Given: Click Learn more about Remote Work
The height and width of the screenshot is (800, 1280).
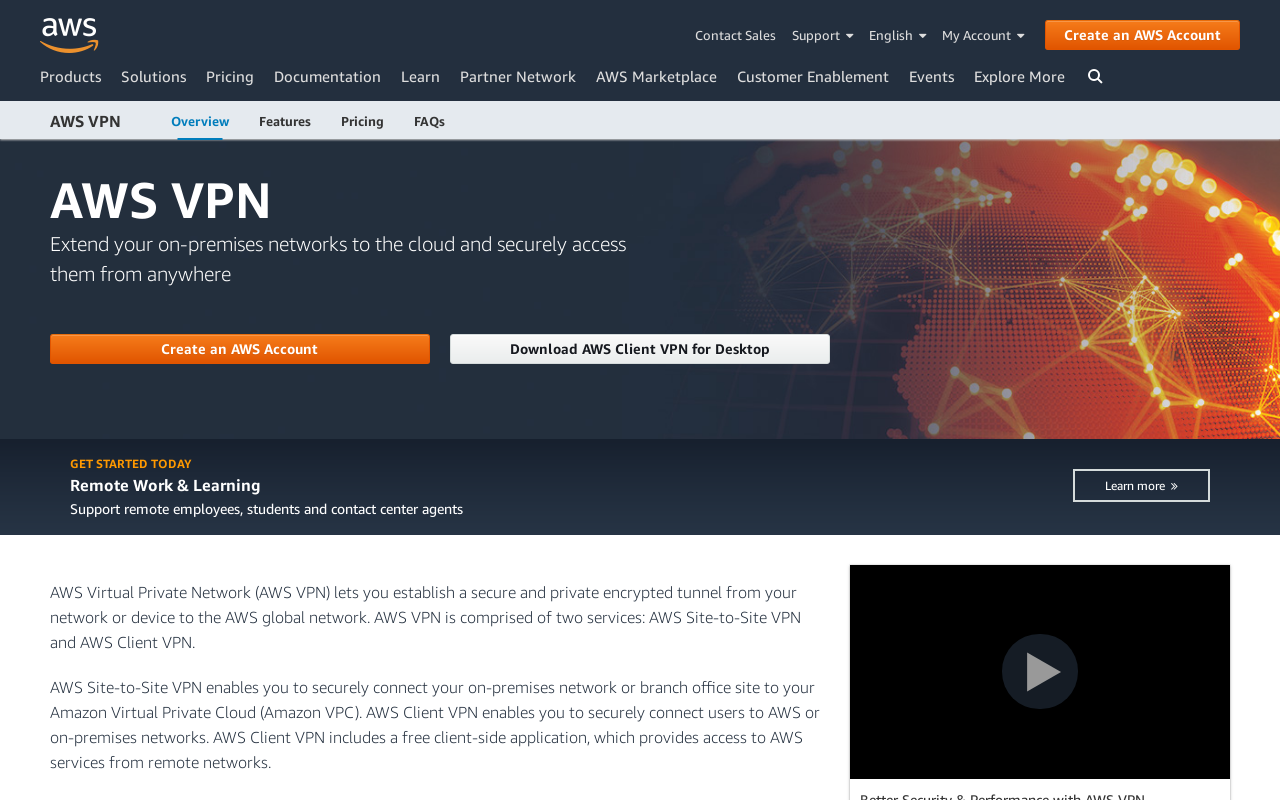Looking at the screenshot, I should 1141,485.
